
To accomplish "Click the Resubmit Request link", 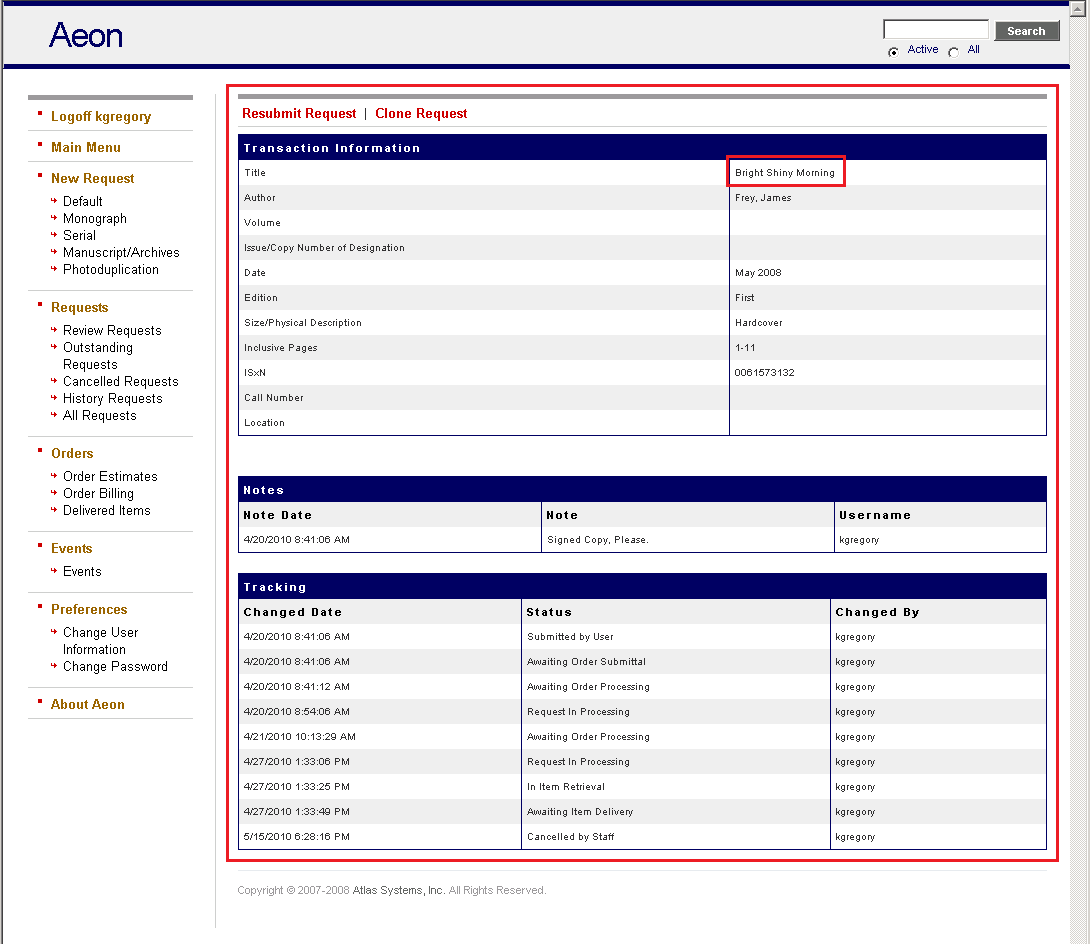I will [299, 113].
